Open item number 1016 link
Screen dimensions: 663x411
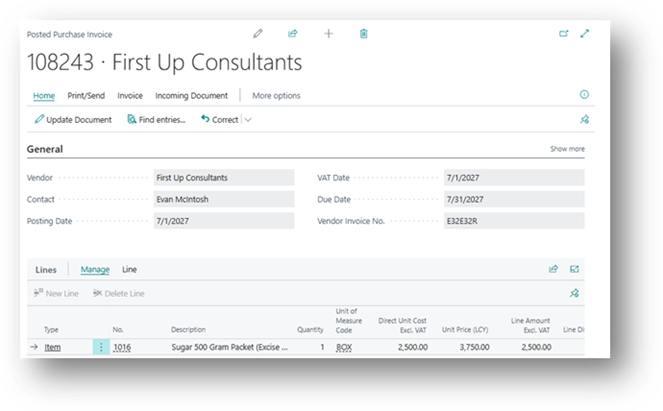coord(122,347)
